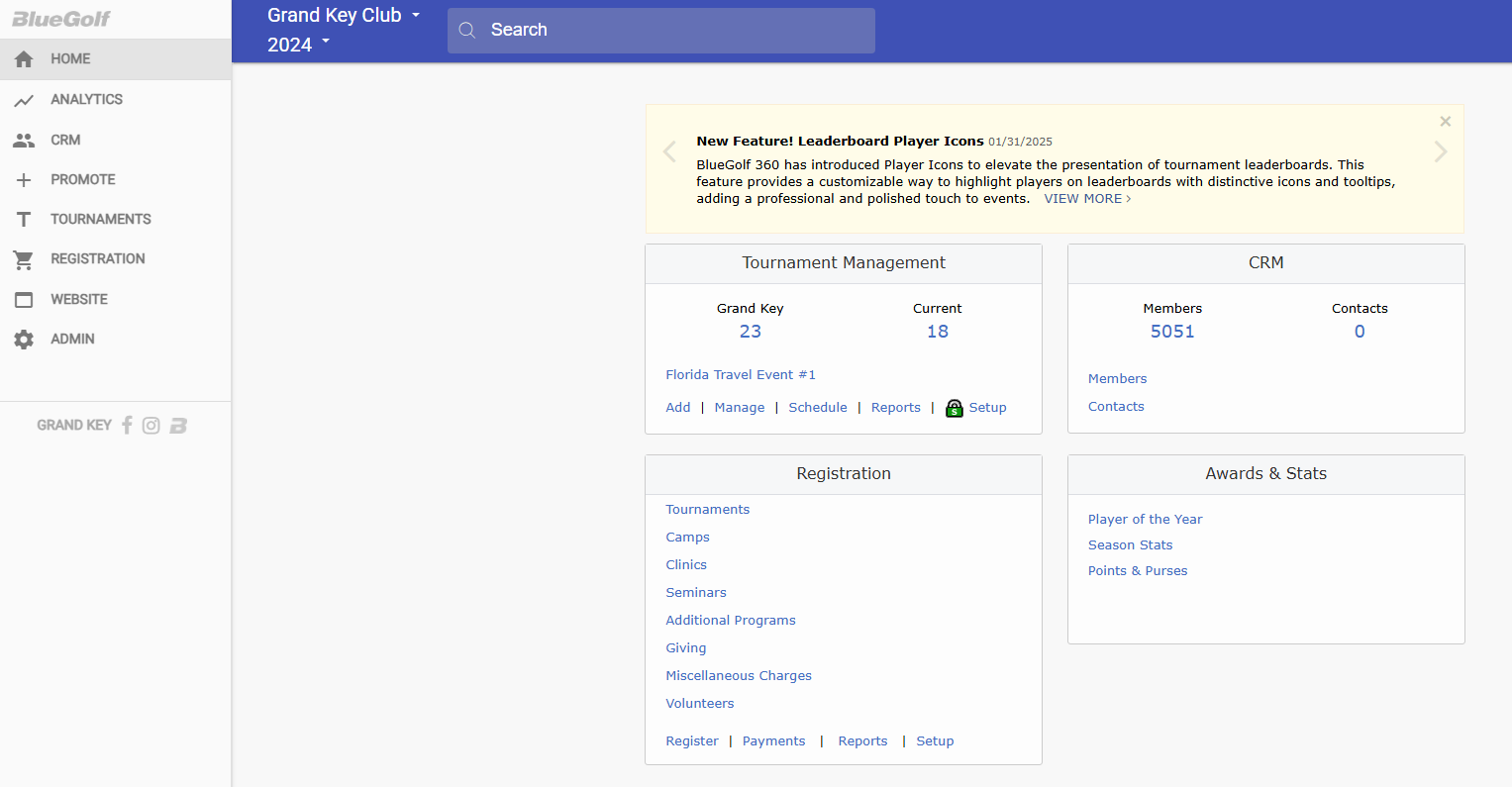Open the Giving registration link
The width and height of the screenshot is (1512, 787).
click(x=686, y=648)
